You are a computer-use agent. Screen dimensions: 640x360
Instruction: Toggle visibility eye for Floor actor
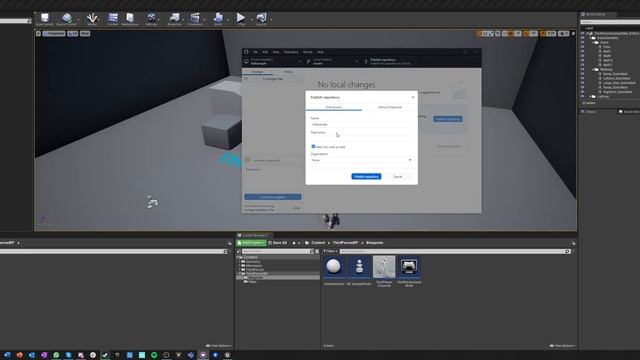[583, 47]
